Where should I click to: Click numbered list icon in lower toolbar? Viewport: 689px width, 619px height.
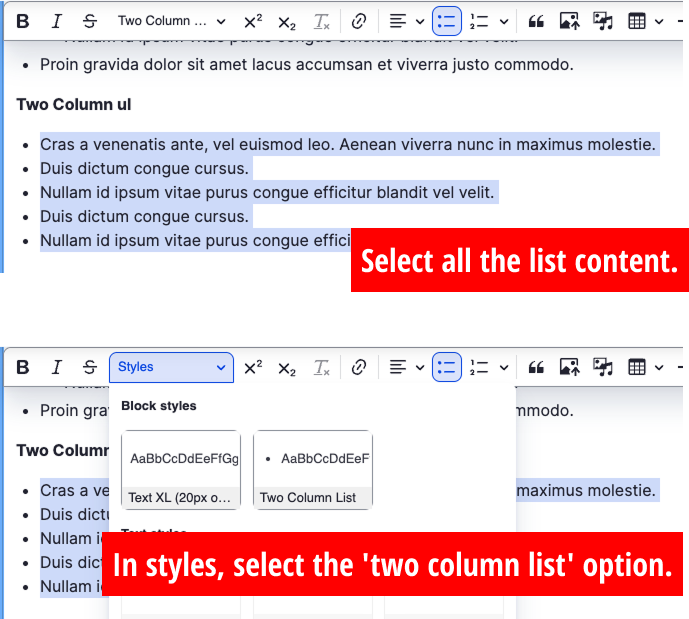[479, 367]
